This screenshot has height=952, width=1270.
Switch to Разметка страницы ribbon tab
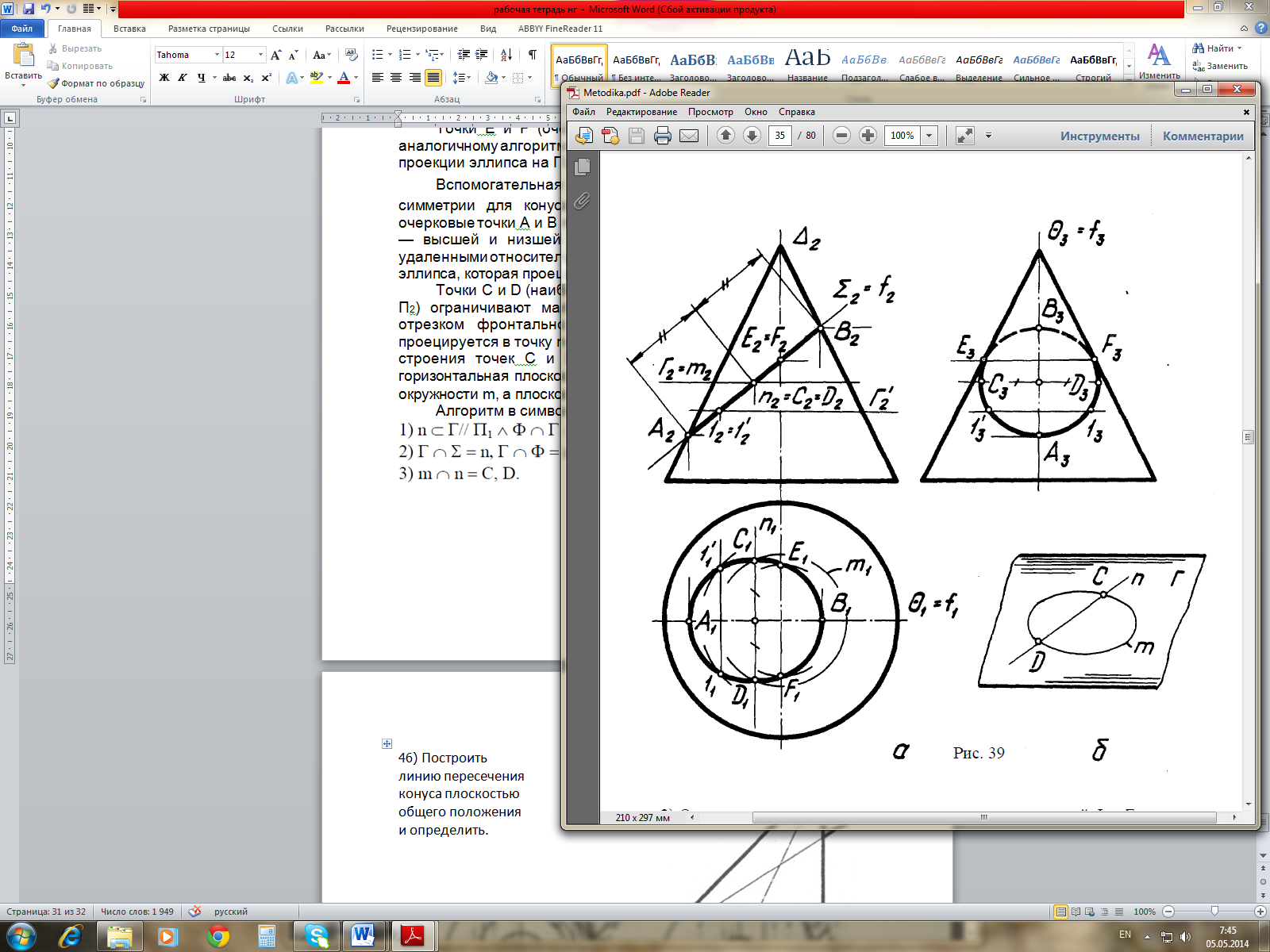(x=209, y=29)
